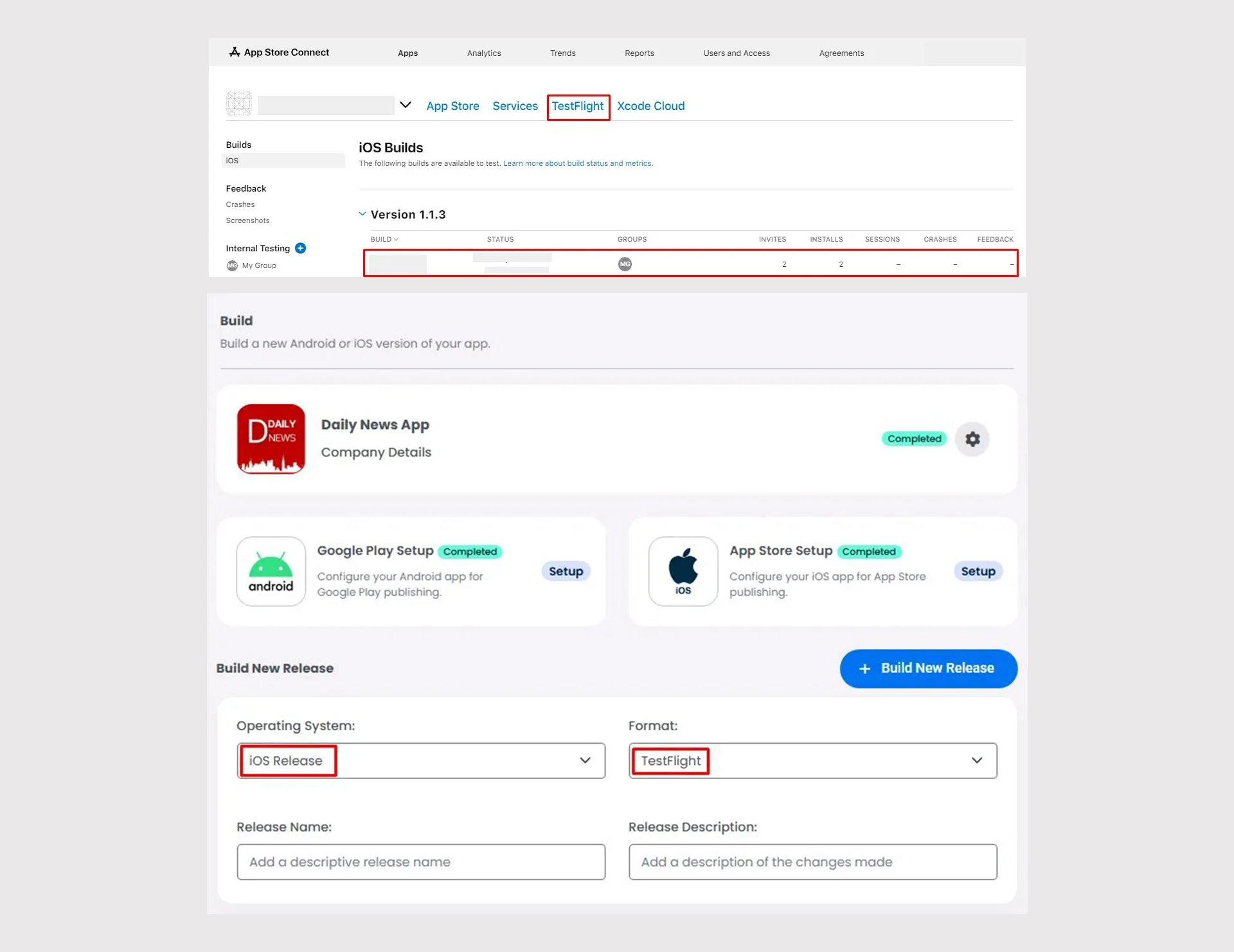Open Users and Access
Image resolution: width=1234 pixels, height=952 pixels.
tap(737, 53)
